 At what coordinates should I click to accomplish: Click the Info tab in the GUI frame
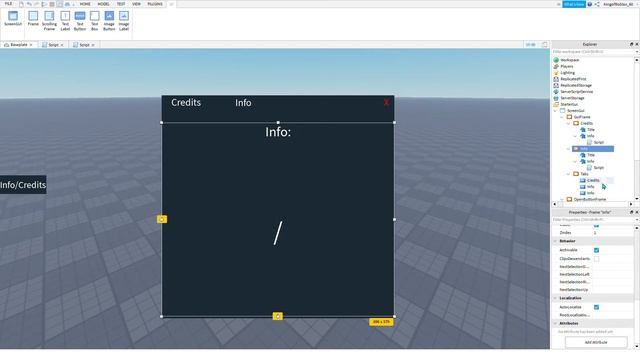coord(243,103)
